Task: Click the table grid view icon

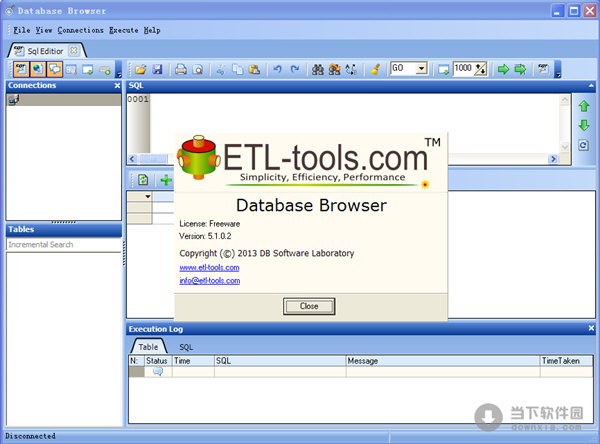Action: click(x=71, y=70)
